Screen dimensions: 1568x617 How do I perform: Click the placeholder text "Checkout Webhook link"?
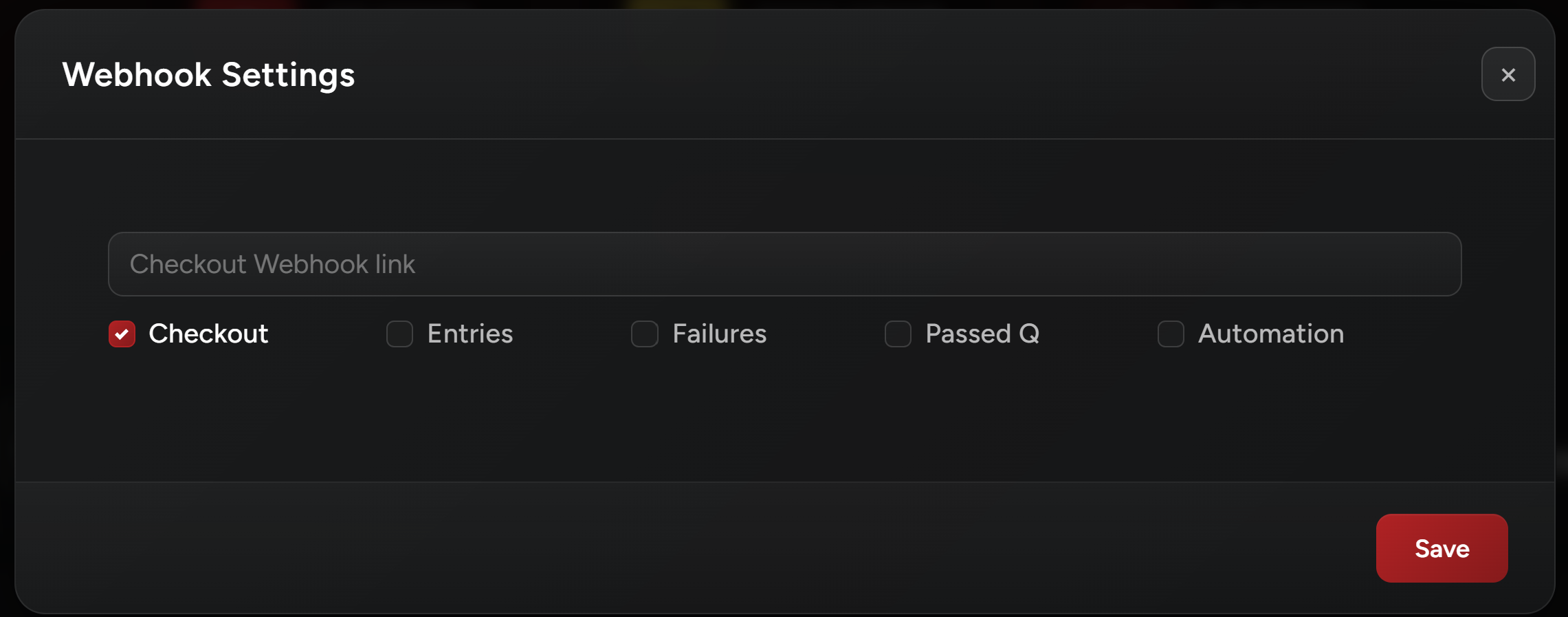coord(272,264)
